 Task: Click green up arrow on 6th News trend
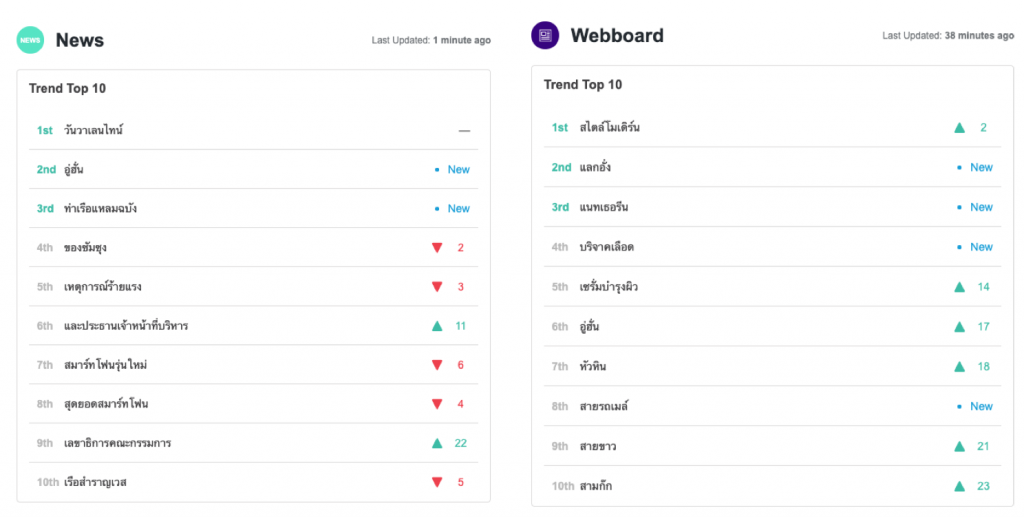[437, 326]
